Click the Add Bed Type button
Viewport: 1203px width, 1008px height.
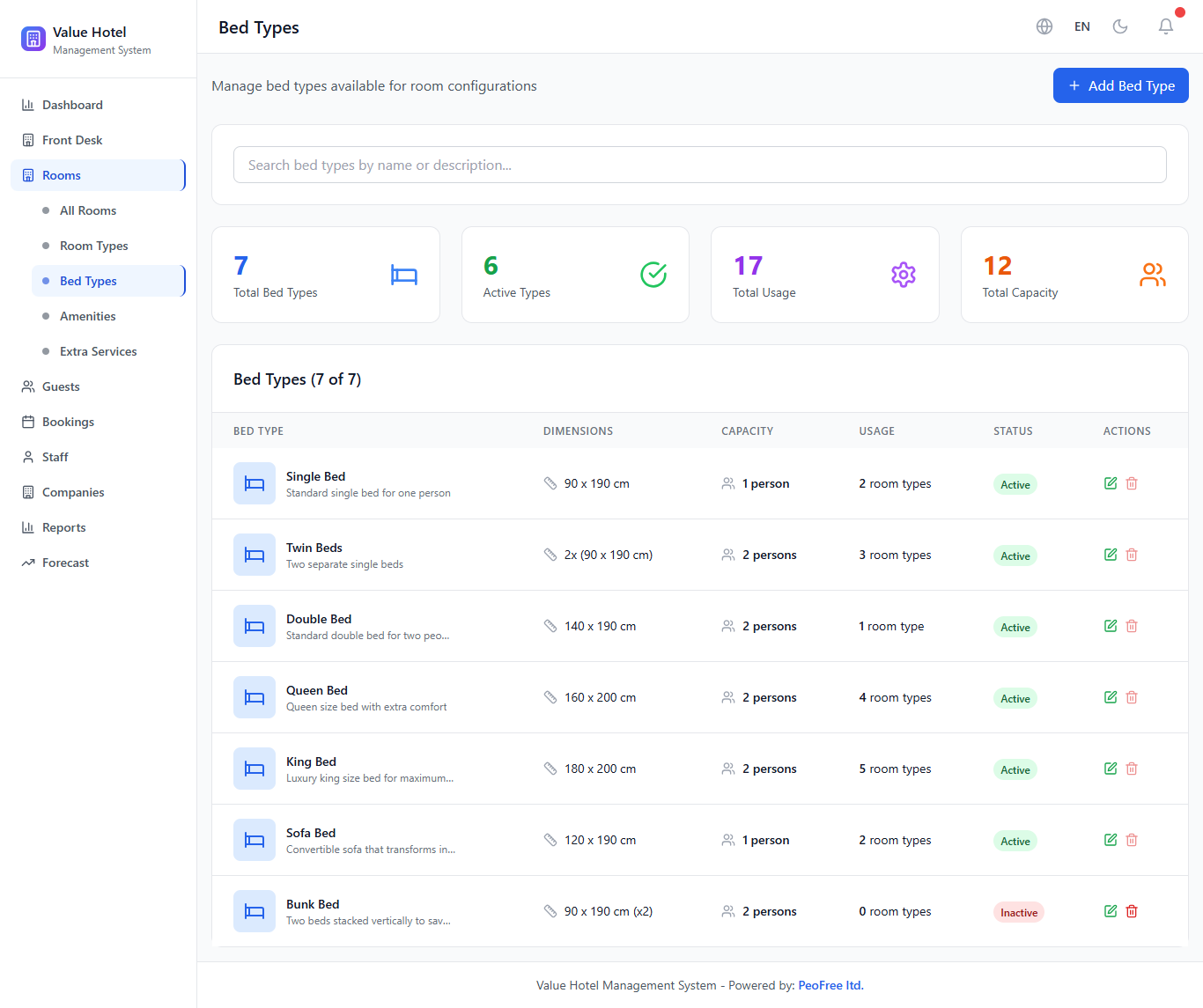[x=1120, y=85]
